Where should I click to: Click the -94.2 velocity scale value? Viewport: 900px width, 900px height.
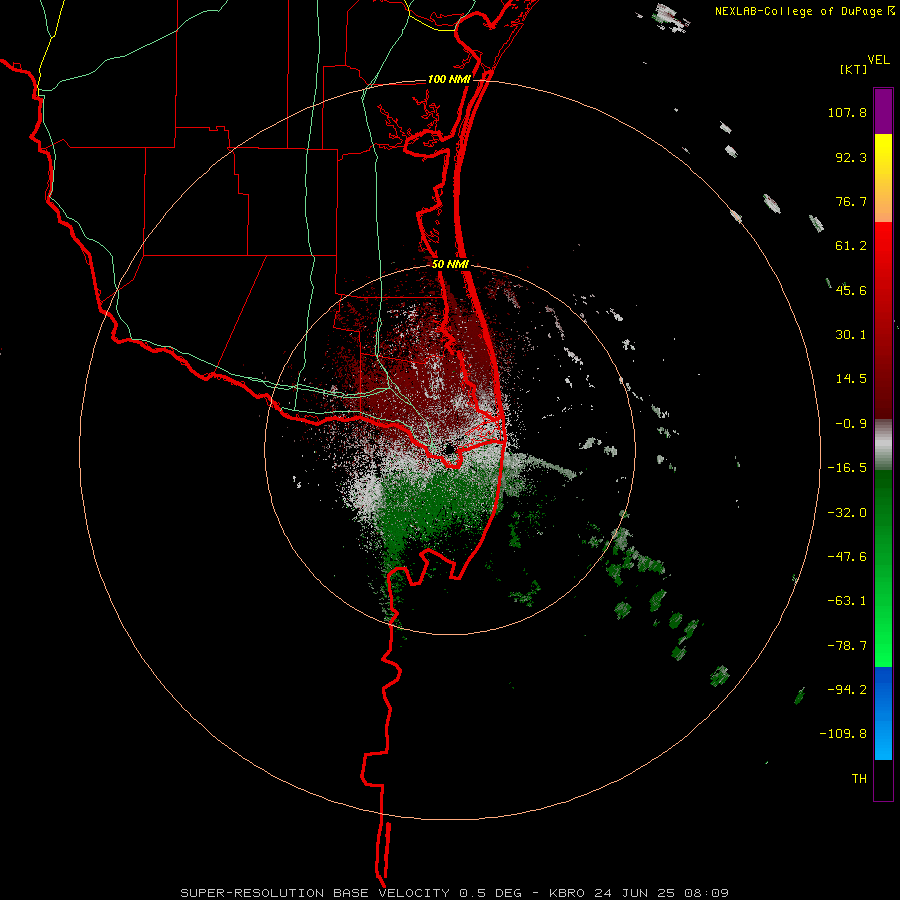[x=847, y=690]
